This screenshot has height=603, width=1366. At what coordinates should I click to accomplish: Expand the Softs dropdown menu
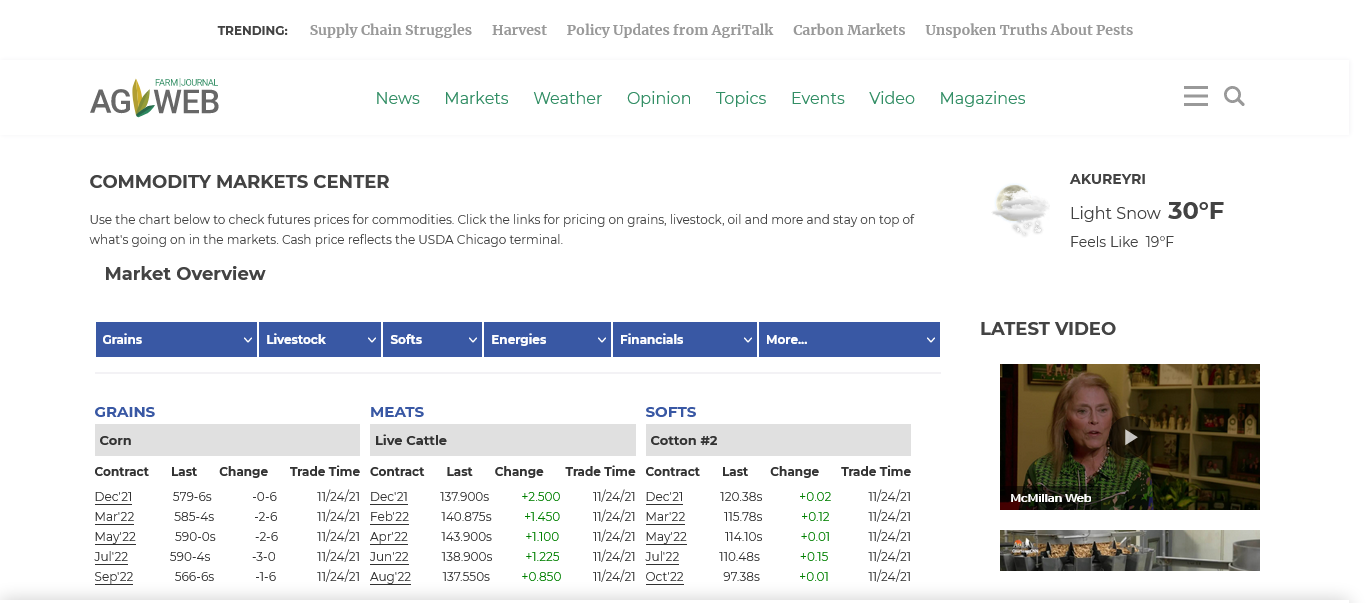[x=432, y=339]
